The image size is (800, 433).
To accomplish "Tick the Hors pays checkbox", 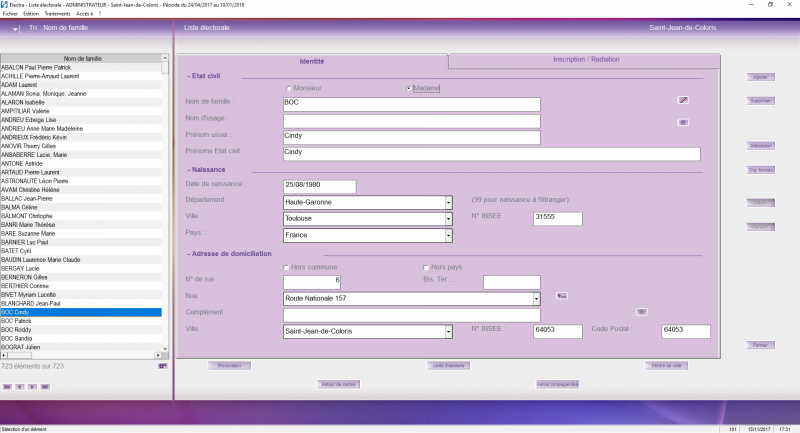I will point(426,267).
